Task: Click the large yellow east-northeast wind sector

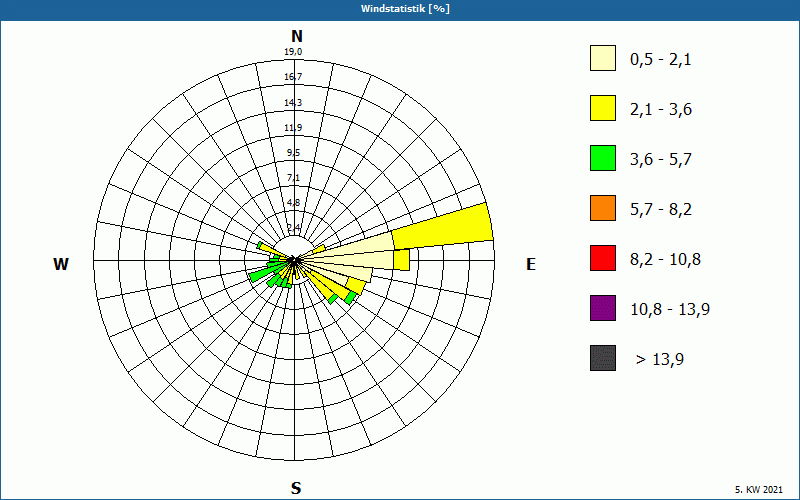Action: [443, 226]
